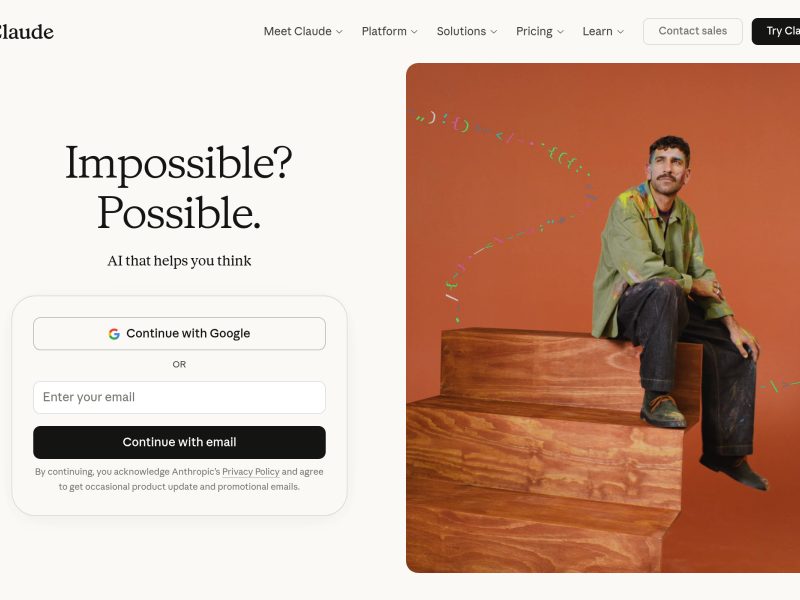
Task: Click the Google logo icon
Action: [x=114, y=334]
